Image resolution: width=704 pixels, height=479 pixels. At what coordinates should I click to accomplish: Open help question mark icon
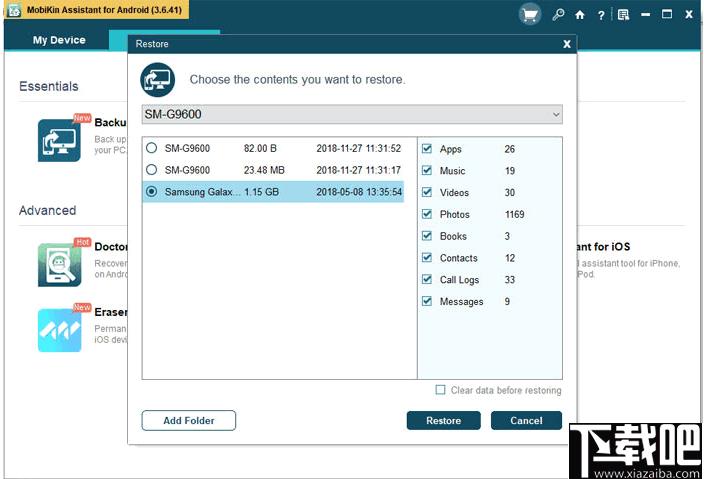click(601, 15)
